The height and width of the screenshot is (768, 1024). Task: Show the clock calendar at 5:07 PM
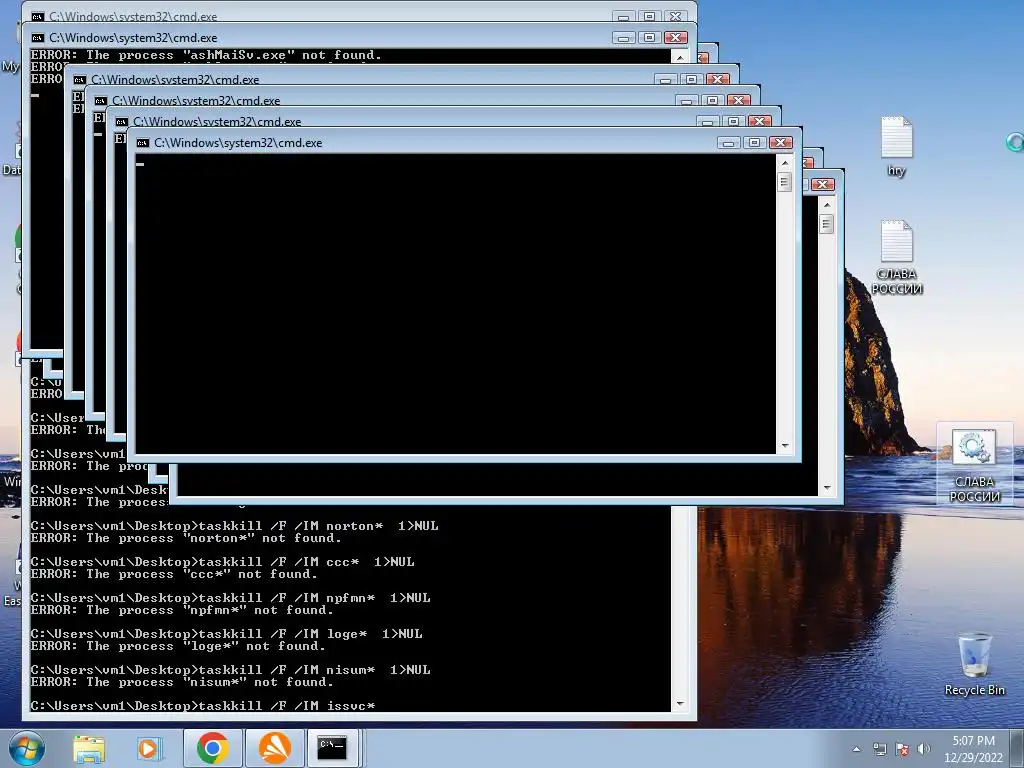pyautogui.click(x=973, y=749)
